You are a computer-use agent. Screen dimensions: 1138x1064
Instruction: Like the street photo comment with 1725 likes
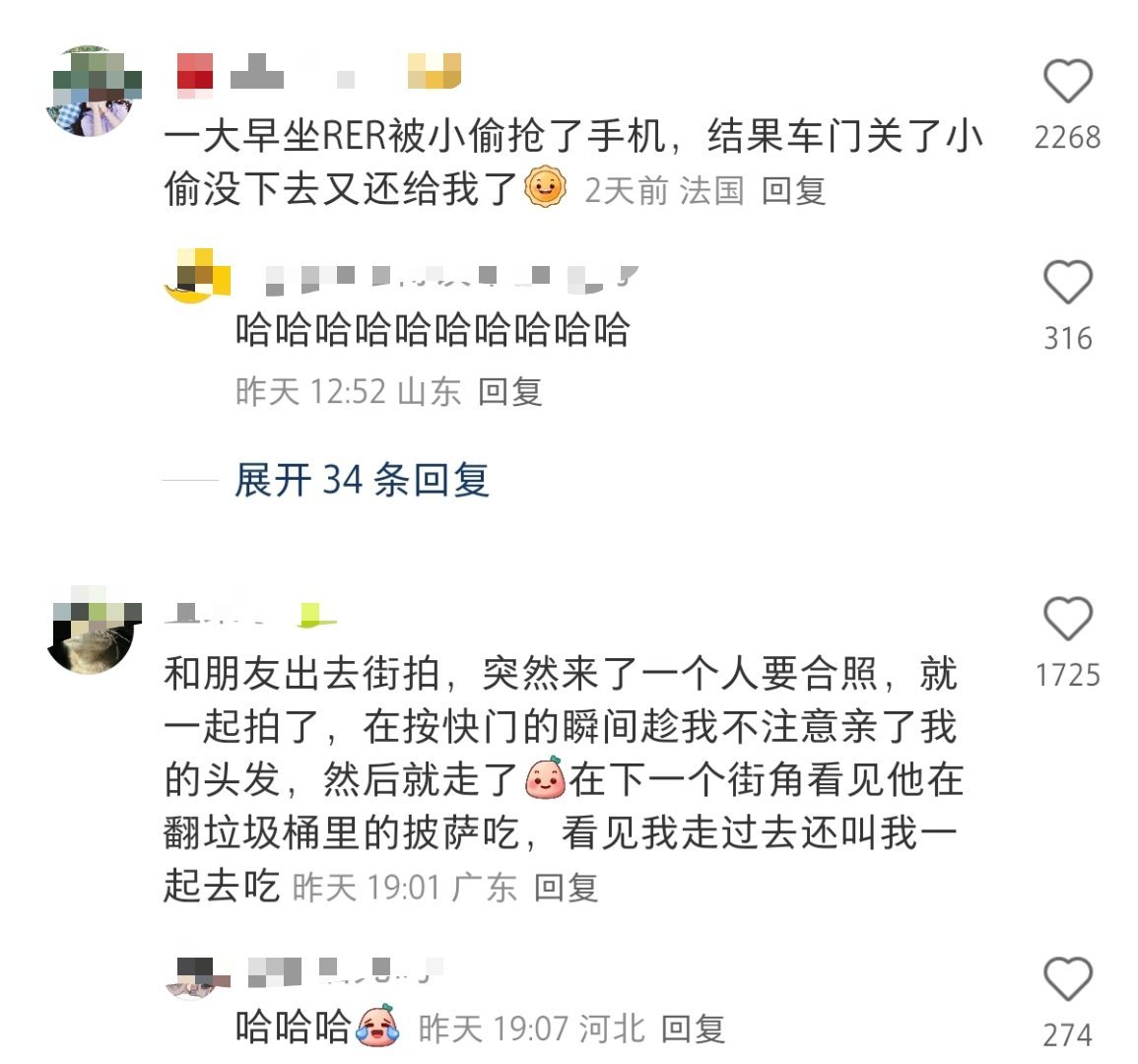(1068, 619)
